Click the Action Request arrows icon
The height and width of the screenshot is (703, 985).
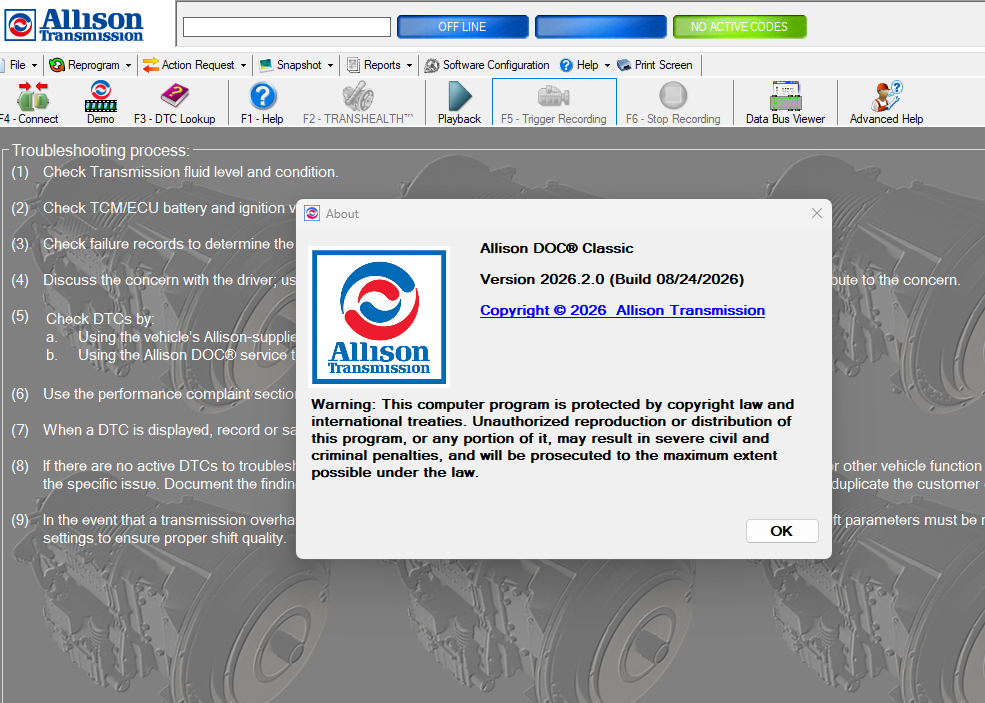tap(151, 65)
